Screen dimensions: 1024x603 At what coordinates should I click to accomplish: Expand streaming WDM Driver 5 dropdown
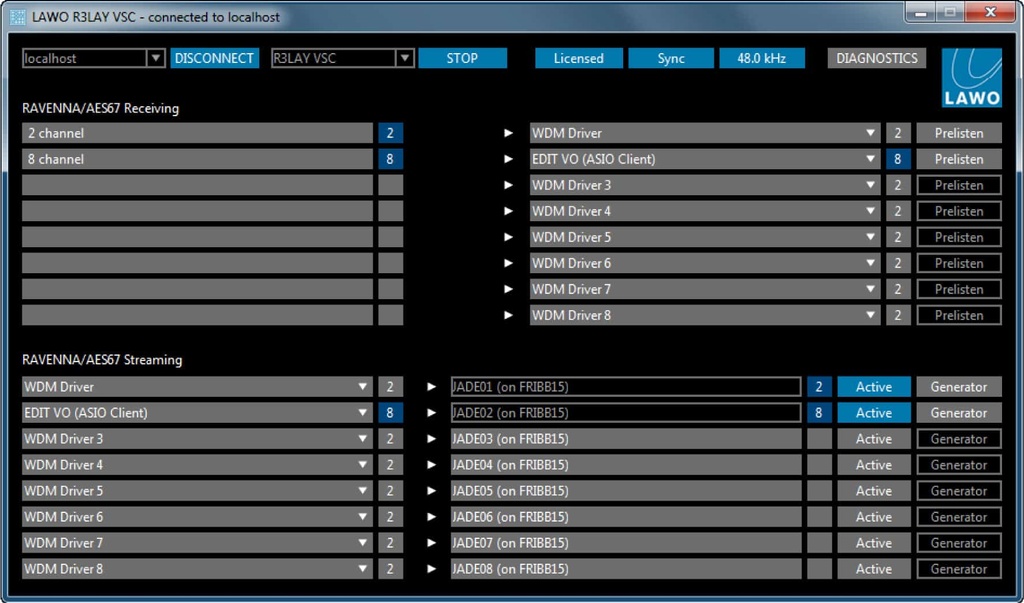click(x=362, y=491)
